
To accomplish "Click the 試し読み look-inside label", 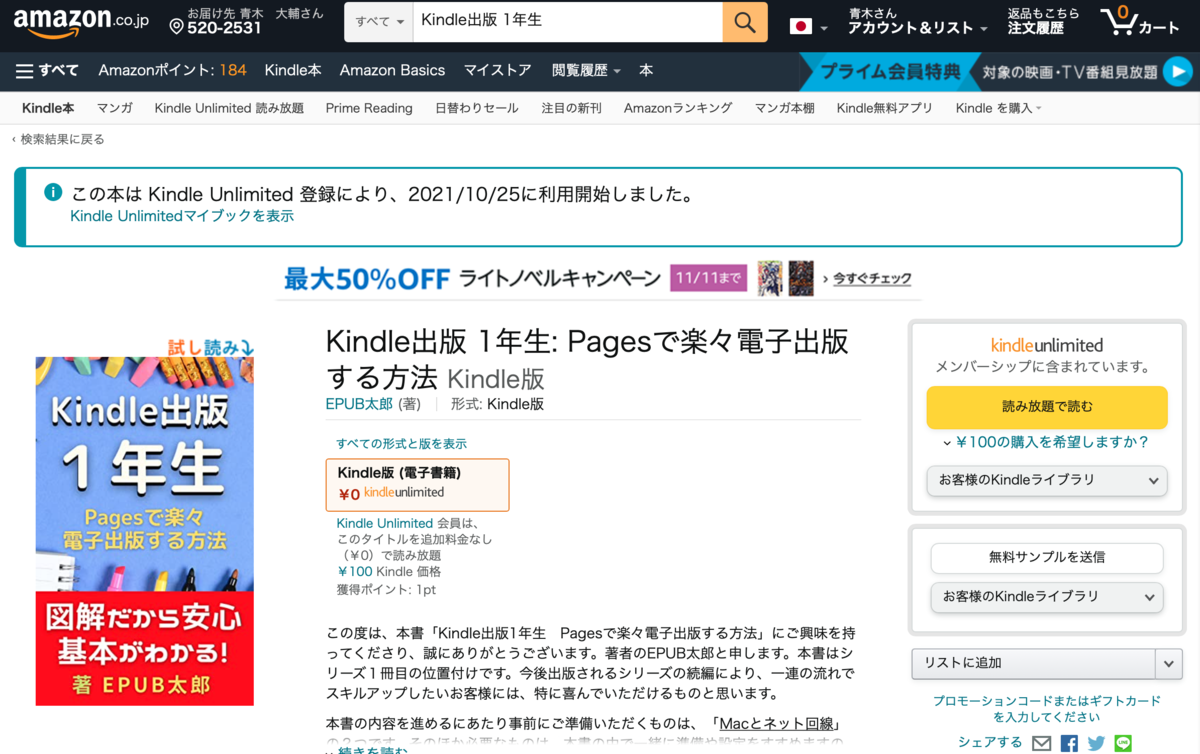I will 211,347.
